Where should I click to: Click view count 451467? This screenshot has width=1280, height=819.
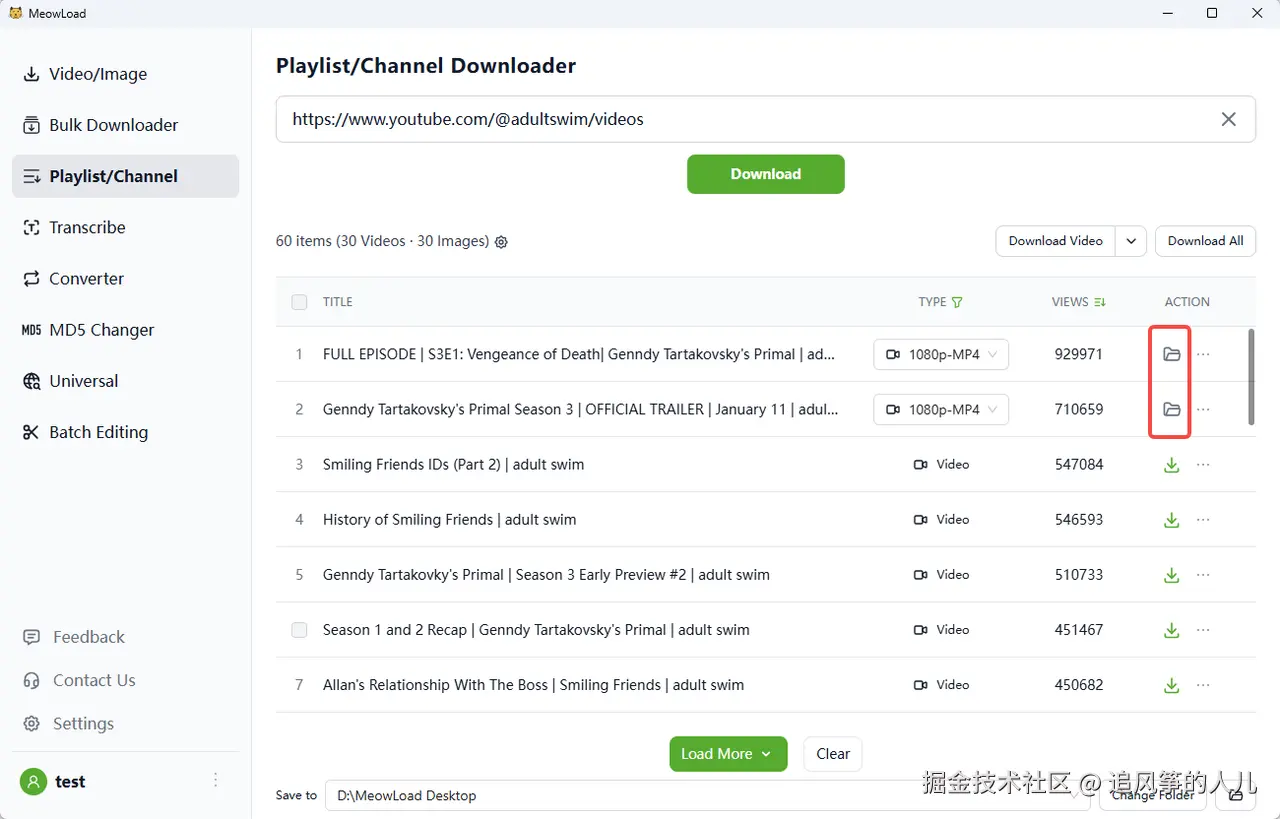1079,630
